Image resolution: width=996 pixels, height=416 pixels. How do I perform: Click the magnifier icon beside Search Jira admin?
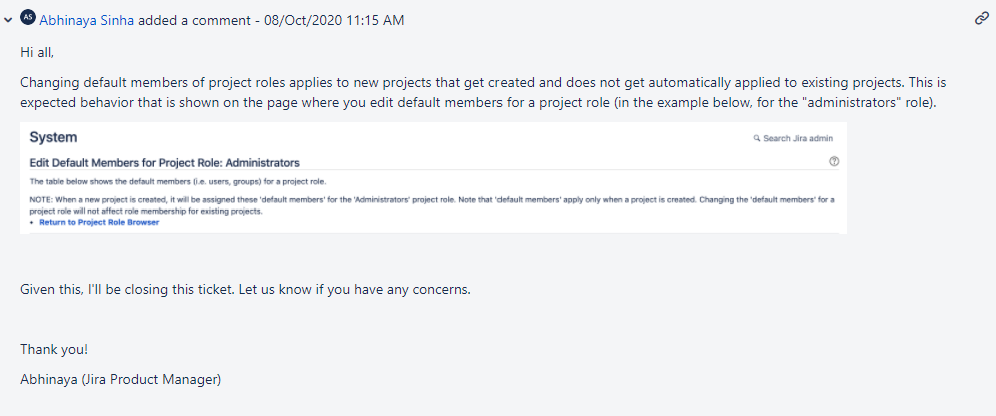coord(757,138)
